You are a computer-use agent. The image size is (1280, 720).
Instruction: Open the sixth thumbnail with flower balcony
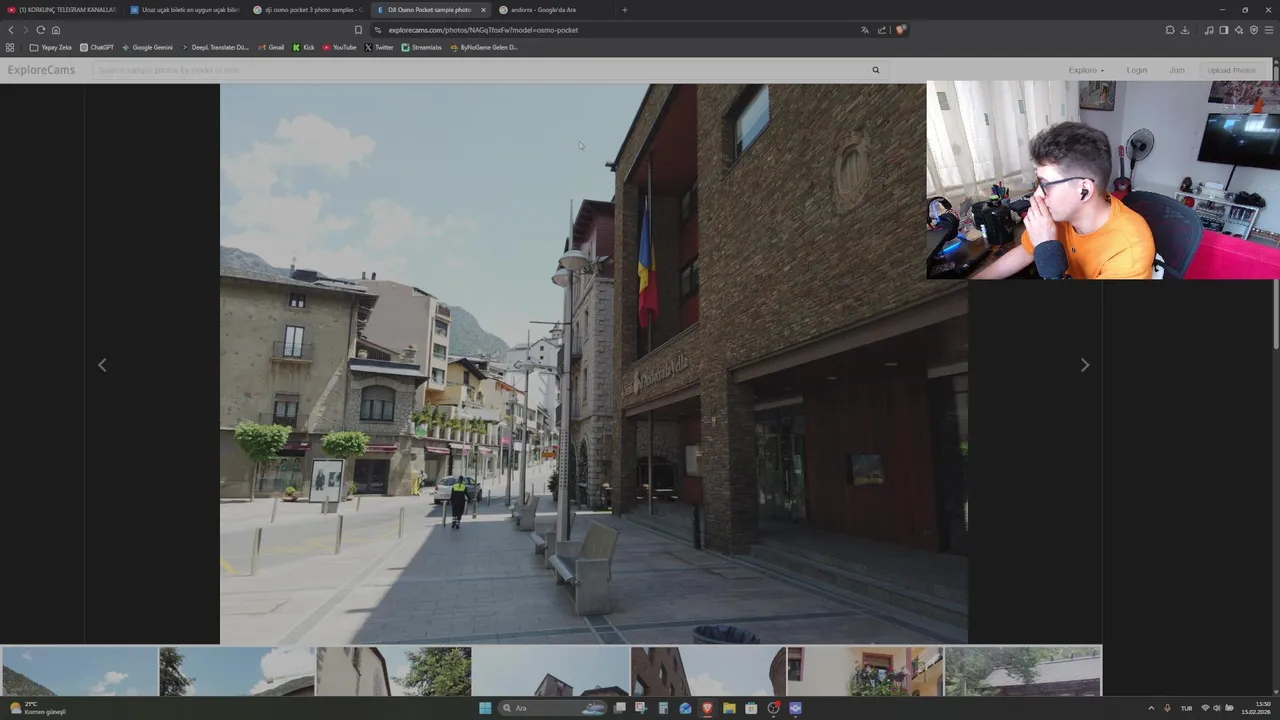(x=865, y=671)
